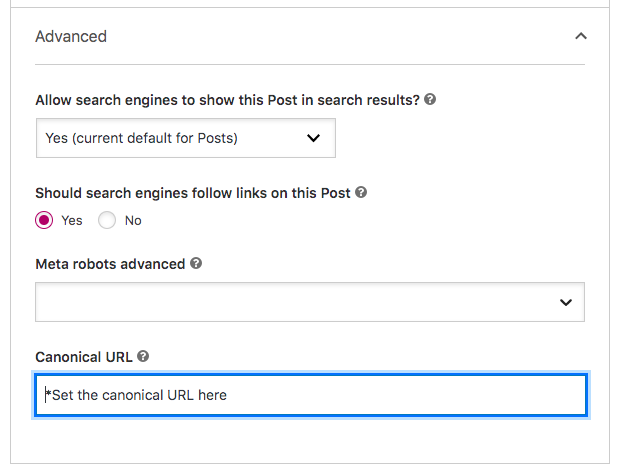Focus the Canonical URL input field
624x472 pixels.
311,395
